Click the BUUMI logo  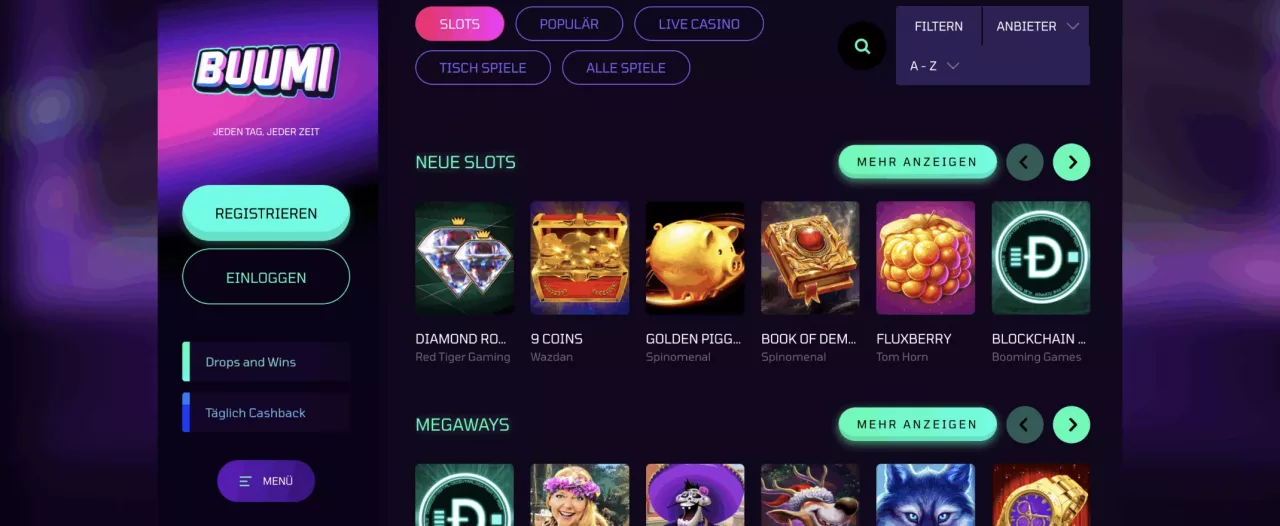(x=266, y=70)
